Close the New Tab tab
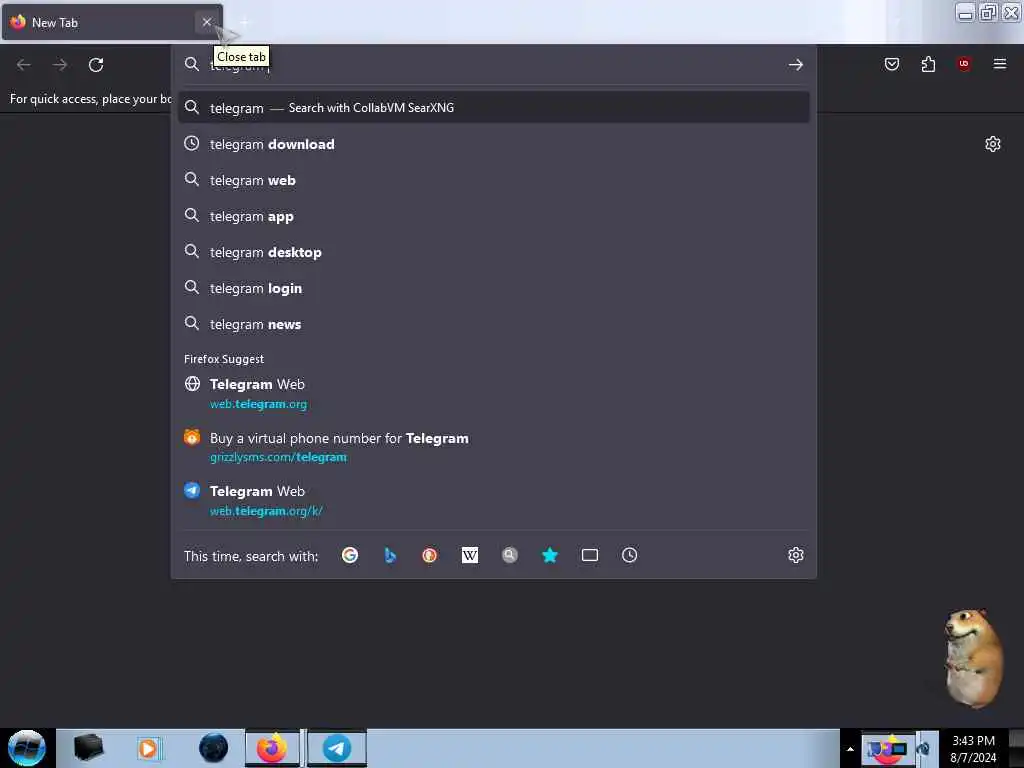 click(x=206, y=22)
